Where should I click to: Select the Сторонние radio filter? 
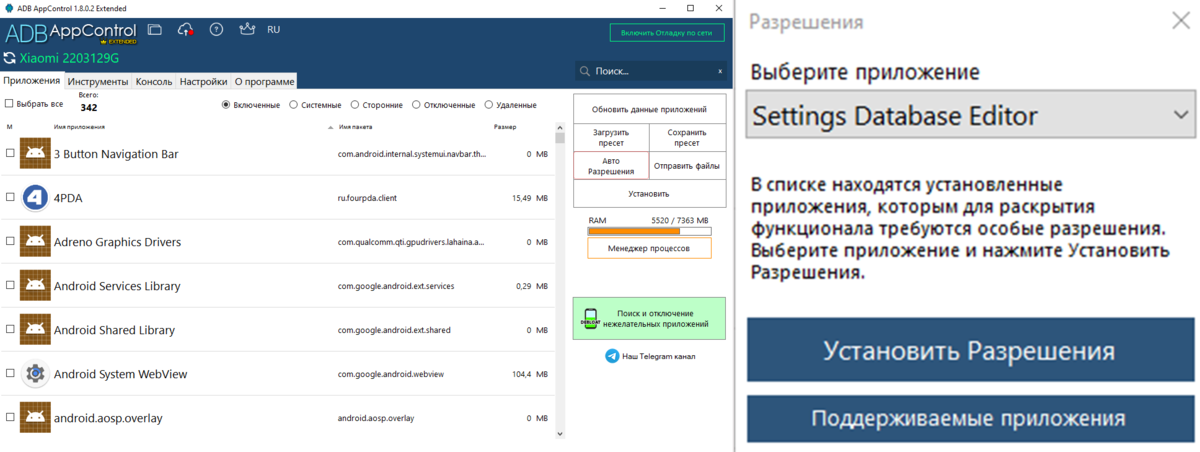[x=353, y=105]
